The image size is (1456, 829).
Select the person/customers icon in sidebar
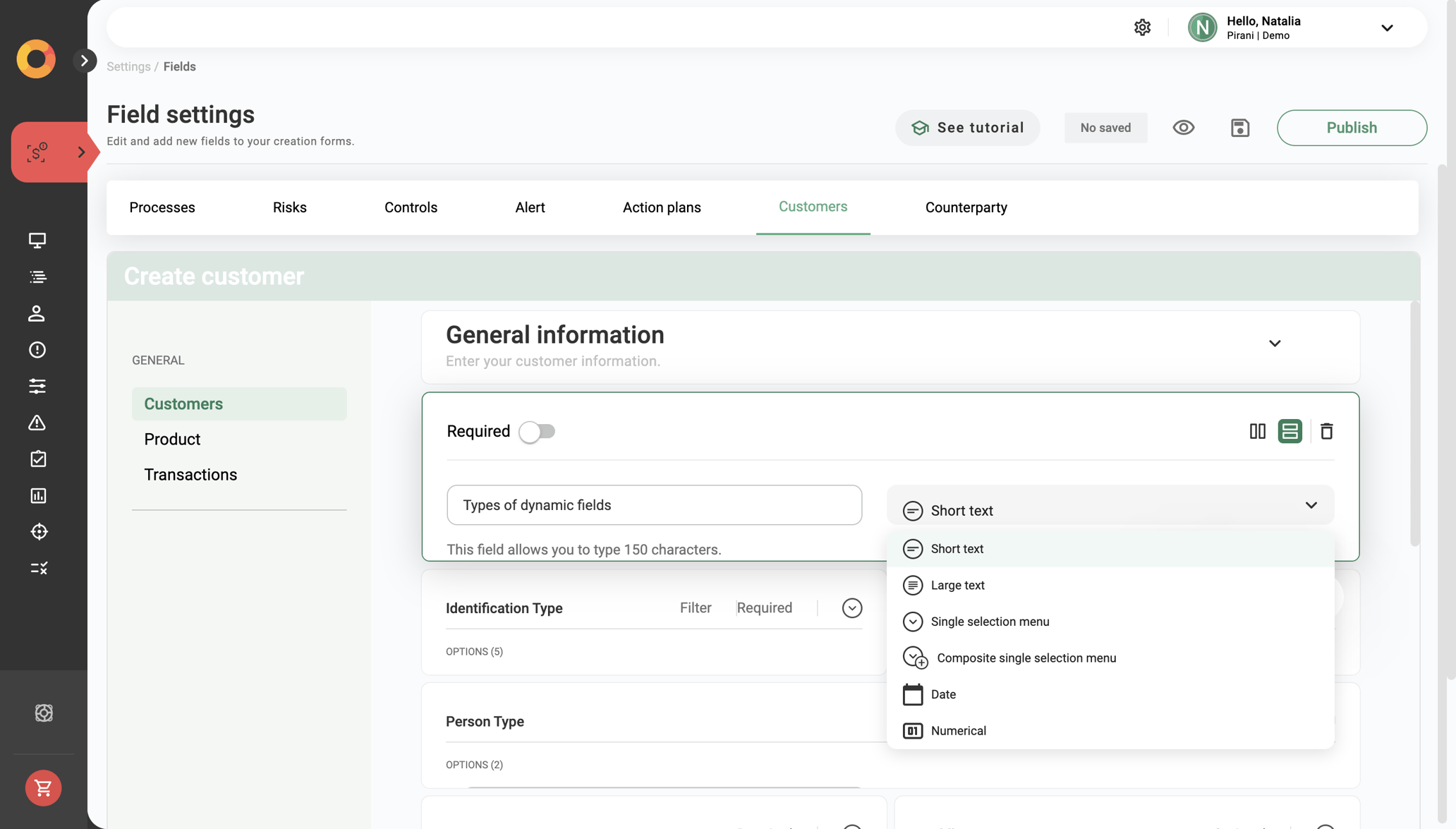click(x=37, y=313)
